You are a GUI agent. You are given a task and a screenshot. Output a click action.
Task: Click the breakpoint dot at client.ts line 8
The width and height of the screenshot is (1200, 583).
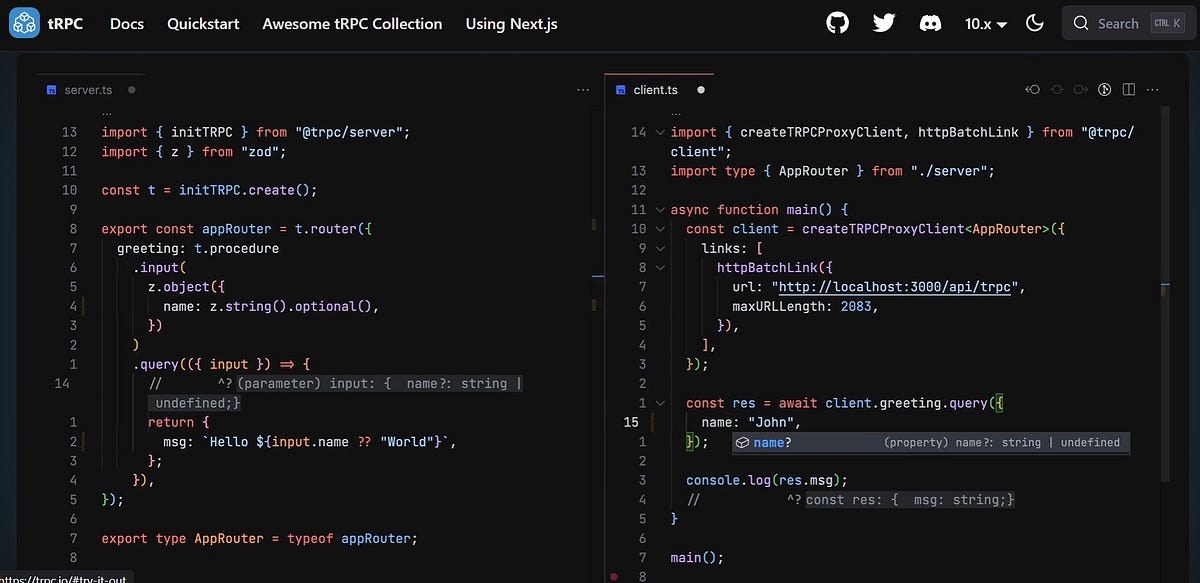tap(613, 577)
